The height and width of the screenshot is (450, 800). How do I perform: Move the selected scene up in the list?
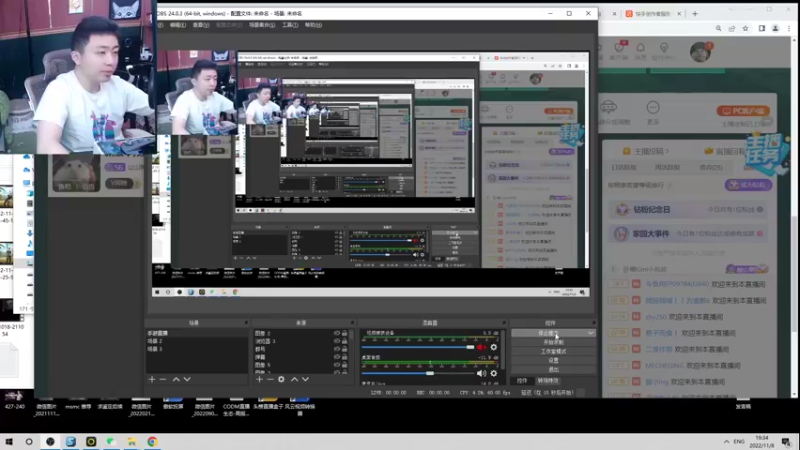click(x=176, y=380)
